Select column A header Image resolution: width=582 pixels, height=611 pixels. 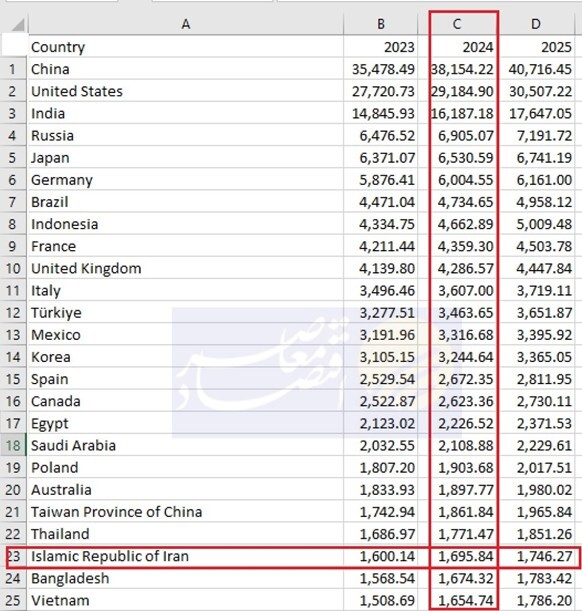pyautogui.click(x=186, y=24)
